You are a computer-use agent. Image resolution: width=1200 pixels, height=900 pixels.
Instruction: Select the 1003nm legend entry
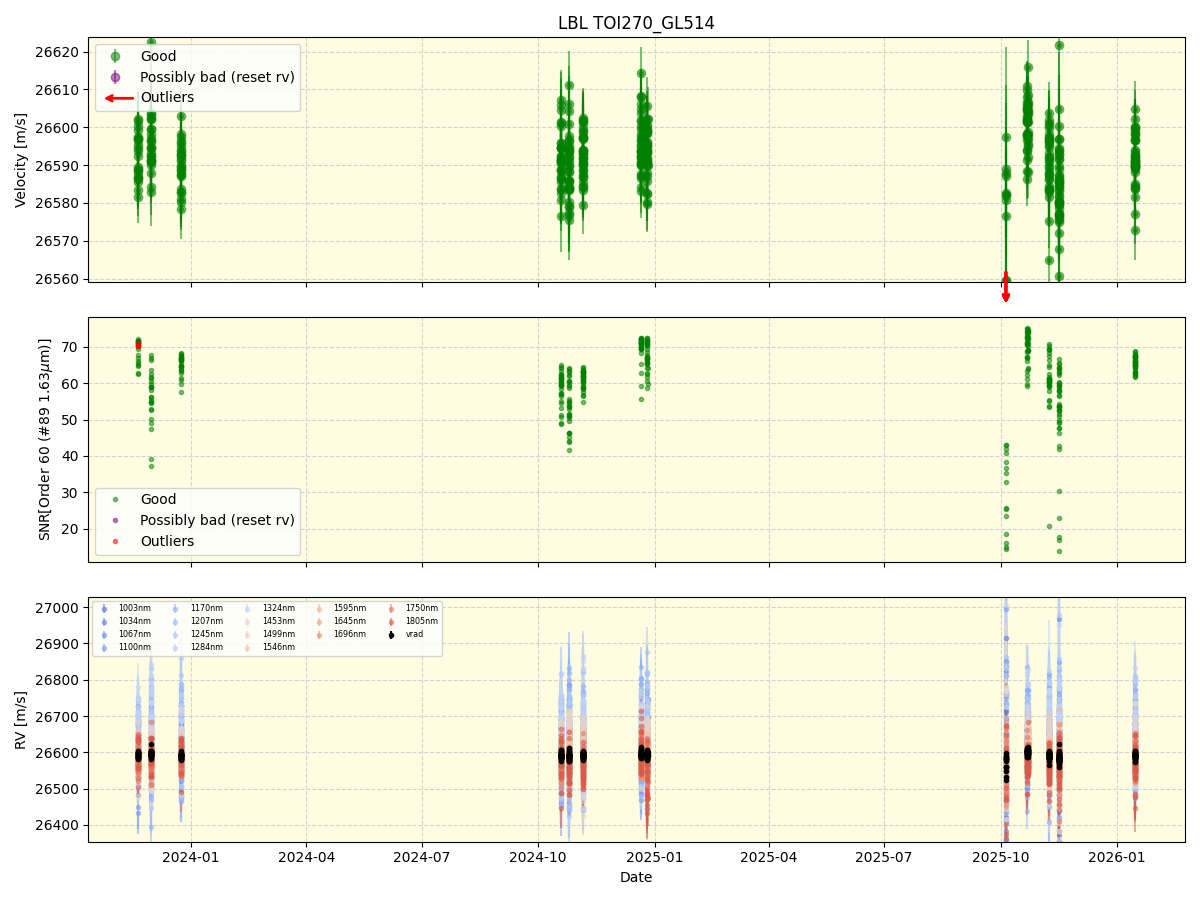coord(135,608)
